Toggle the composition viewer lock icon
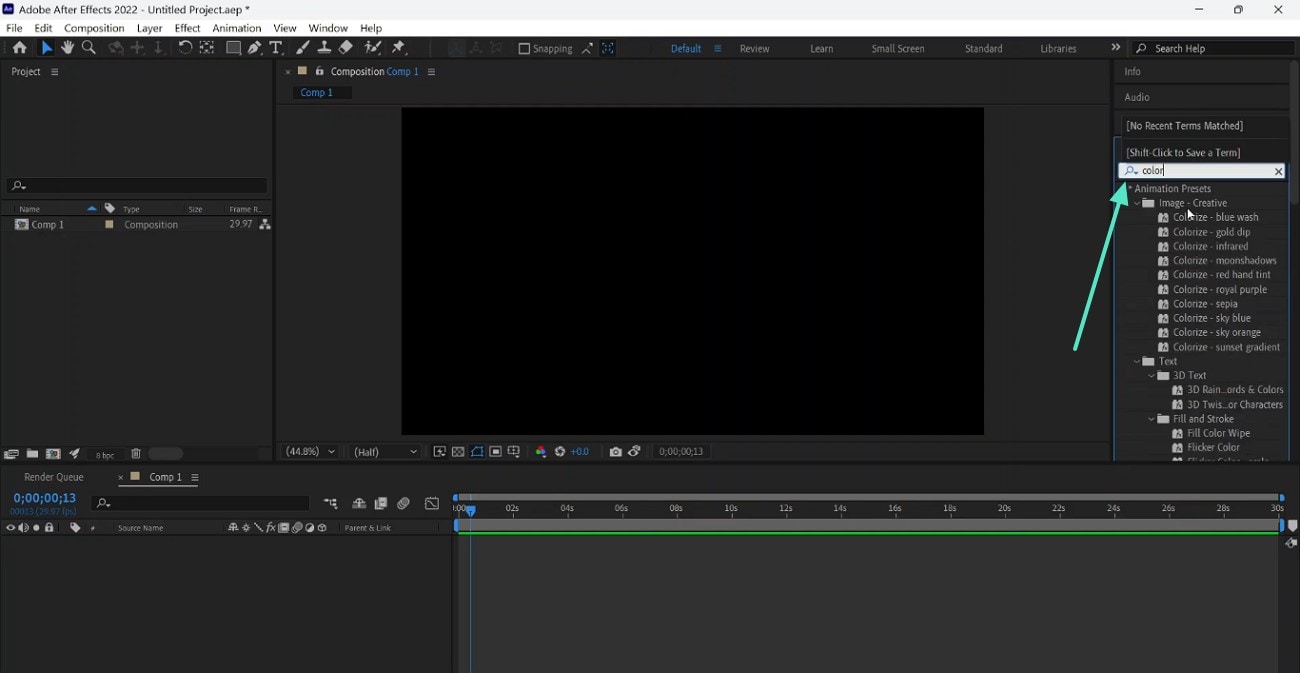Image resolution: width=1300 pixels, height=673 pixels. [320, 72]
